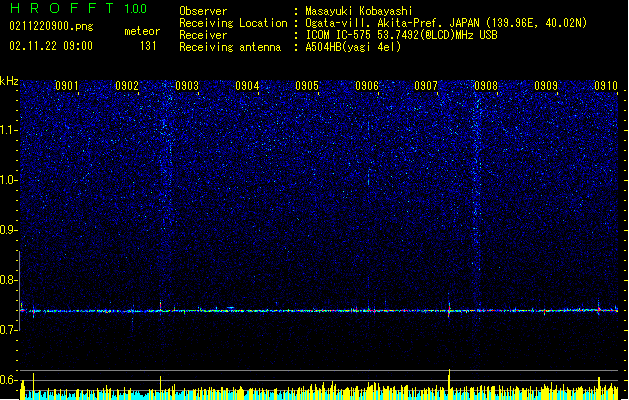Click the 0904 time marker
The image size is (629, 400).
click(x=247, y=85)
